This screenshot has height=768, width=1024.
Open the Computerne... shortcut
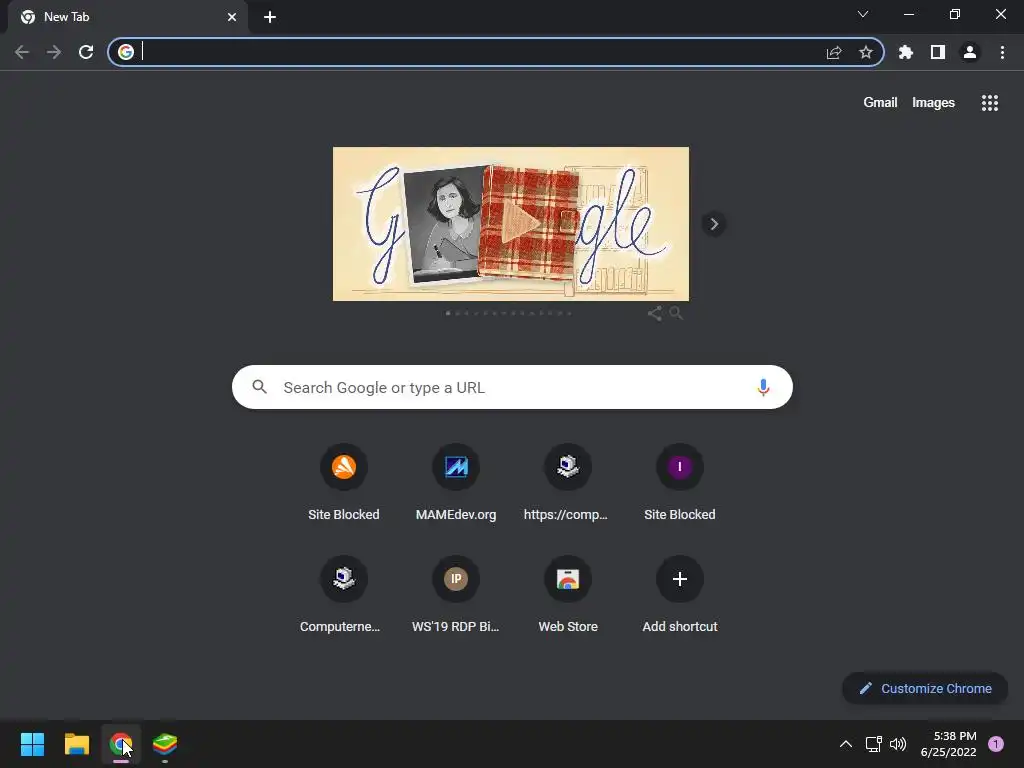coord(344,595)
